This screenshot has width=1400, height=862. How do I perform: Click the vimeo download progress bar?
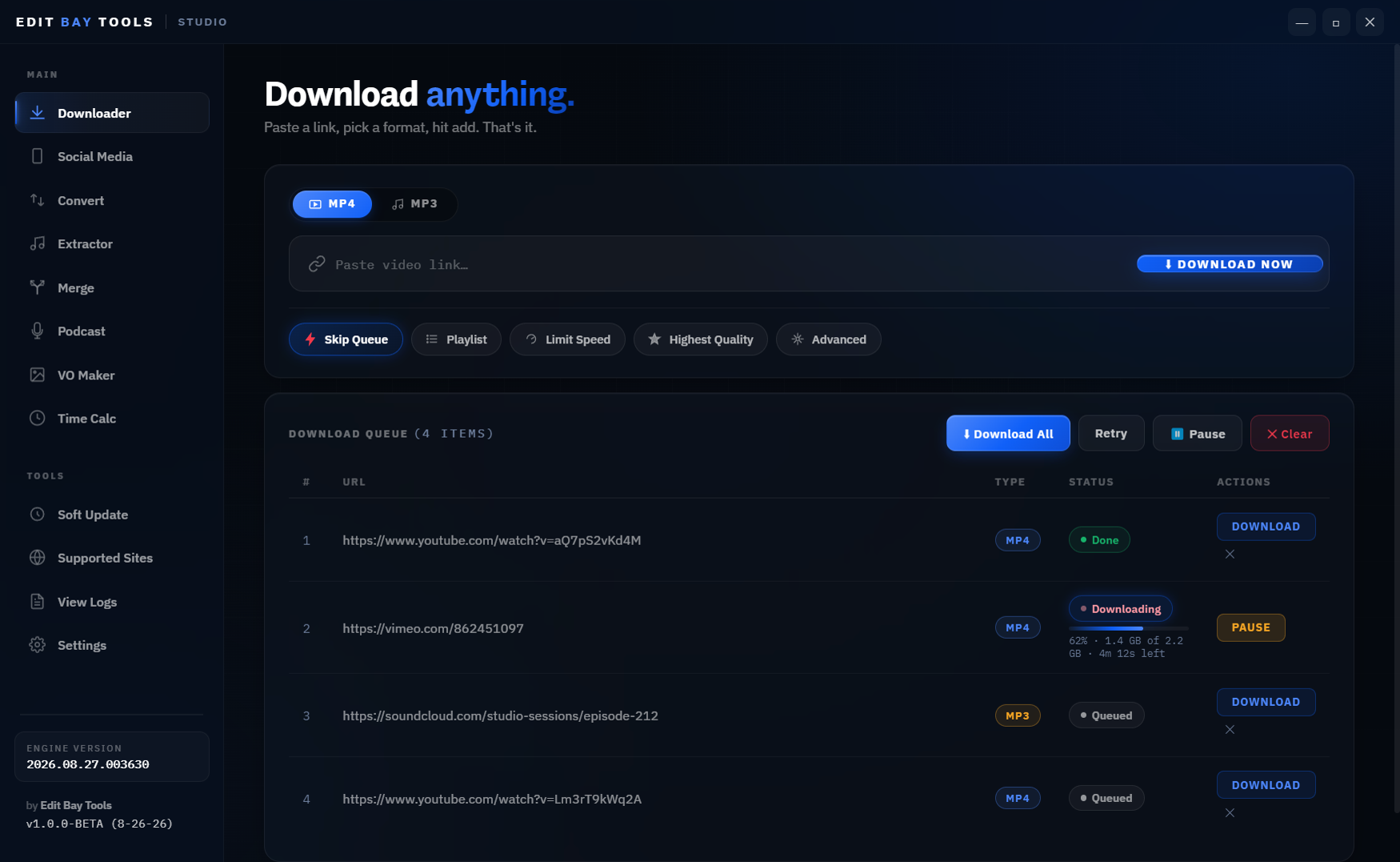pyautogui.click(x=1128, y=628)
